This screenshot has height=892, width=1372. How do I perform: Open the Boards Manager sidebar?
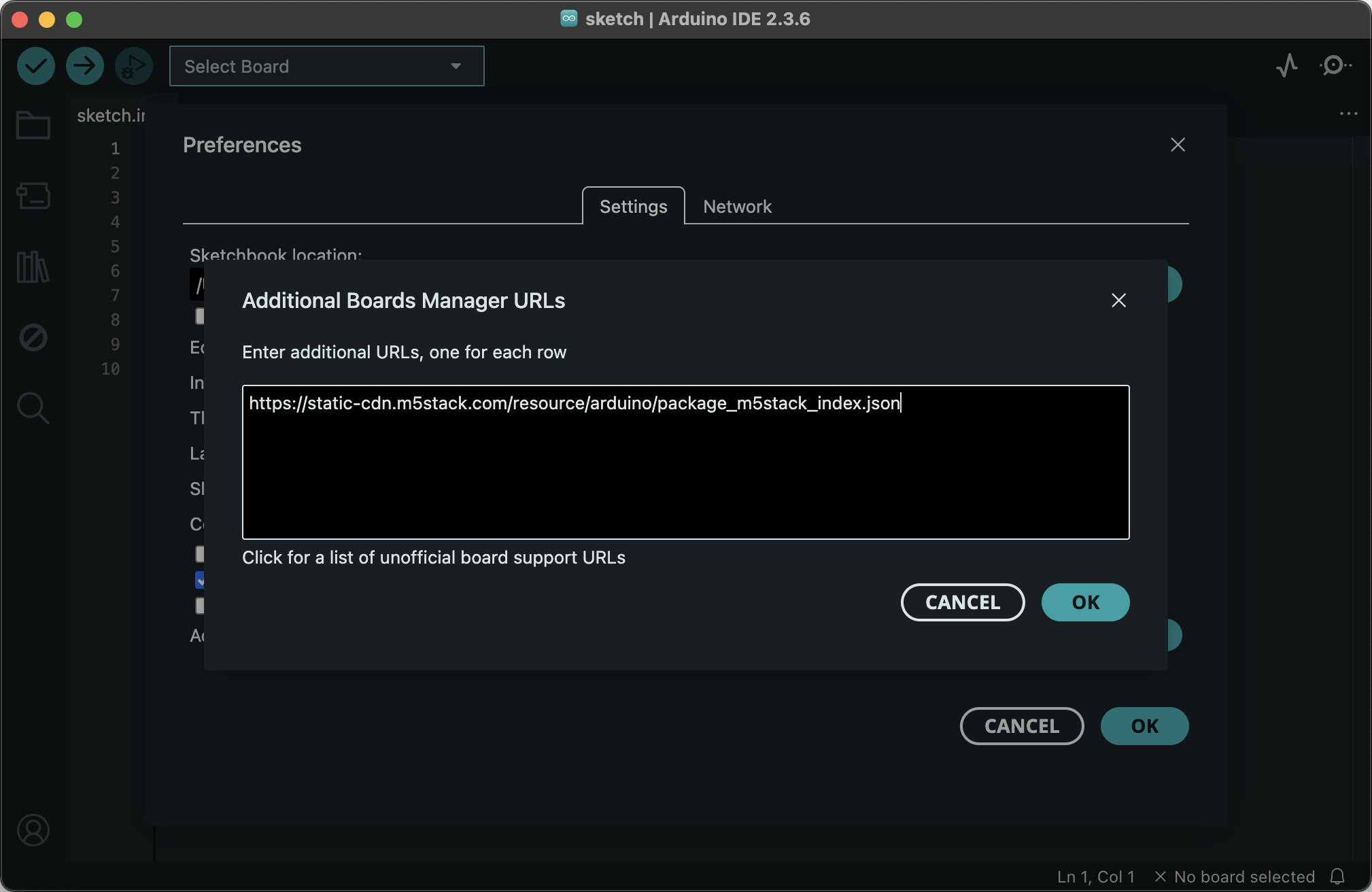(33, 196)
